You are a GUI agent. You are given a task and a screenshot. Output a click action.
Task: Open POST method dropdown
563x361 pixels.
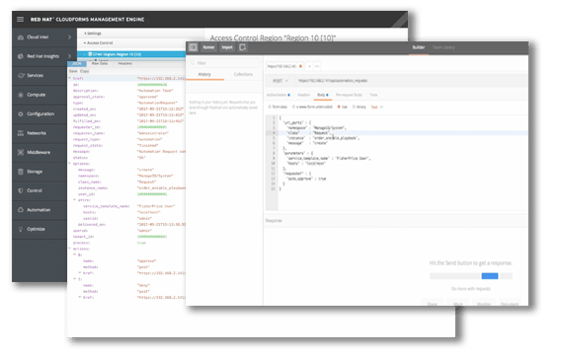click(x=280, y=81)
